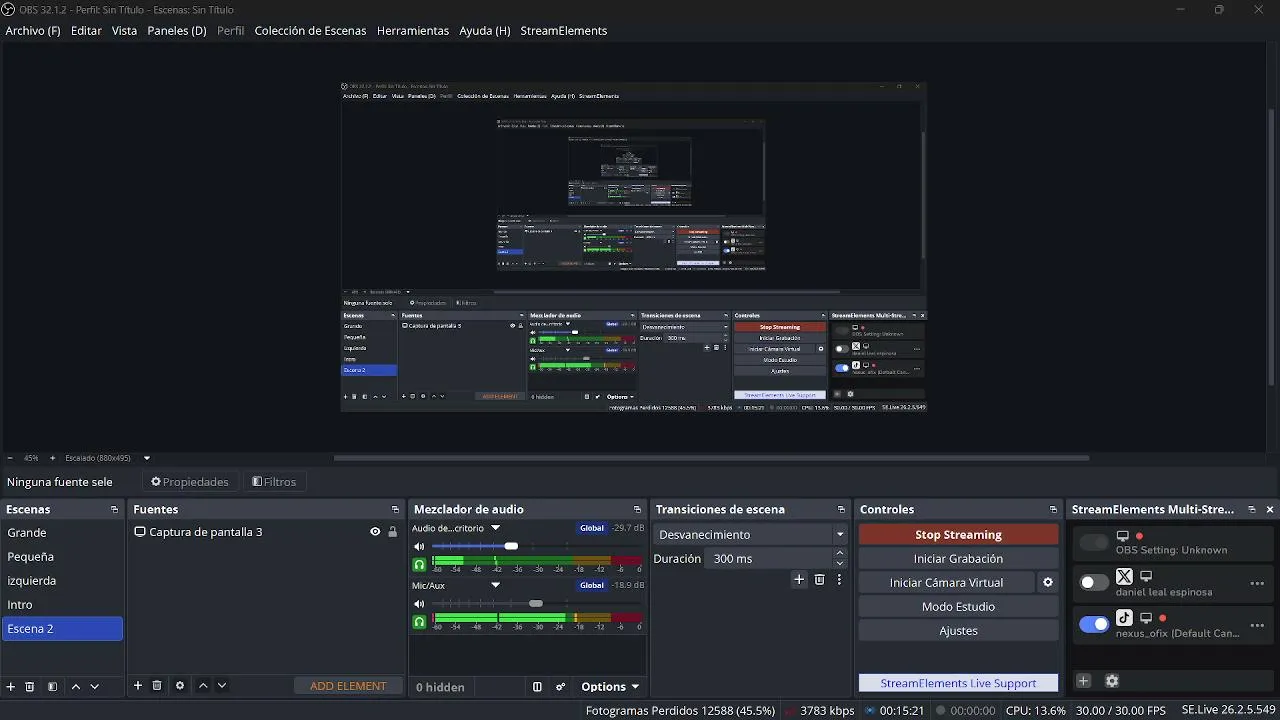Image resolution: width=1280 pixels, height=720 pixels.
Task: Open the Editar menu
Action: pos(86,31)
